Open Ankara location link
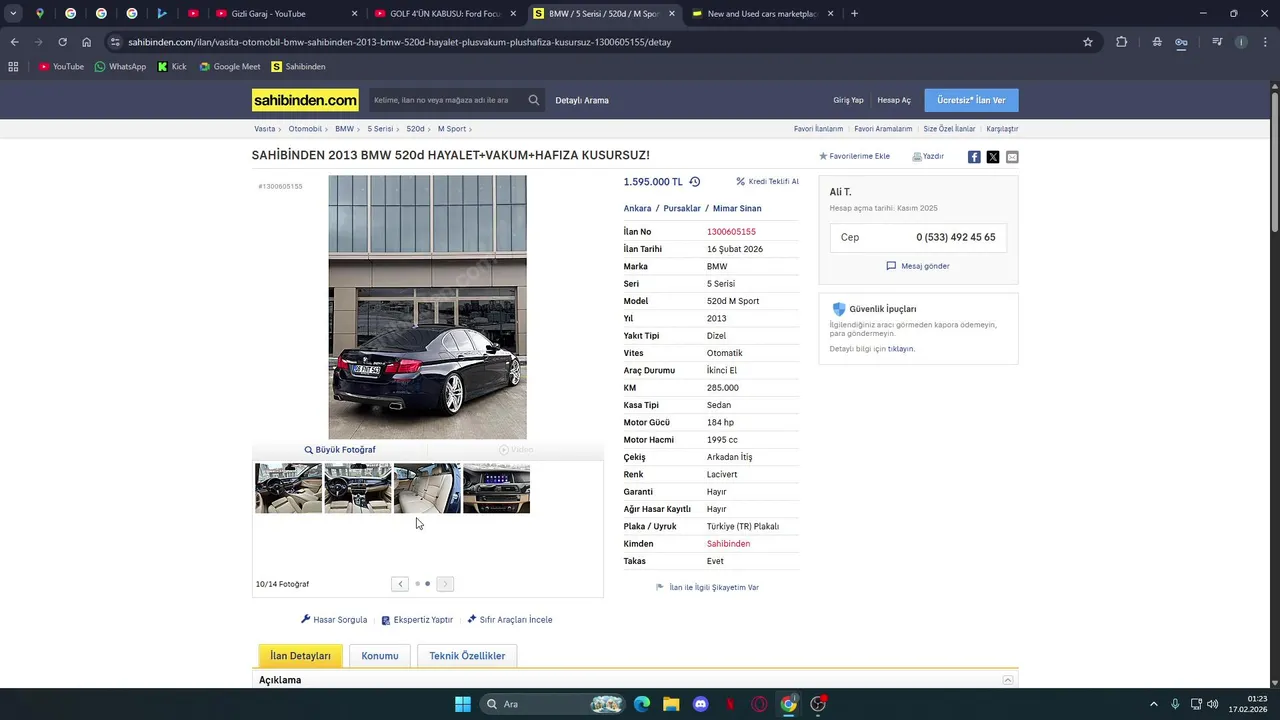Viewport: 1280px width, 720px height. (637, 209)
